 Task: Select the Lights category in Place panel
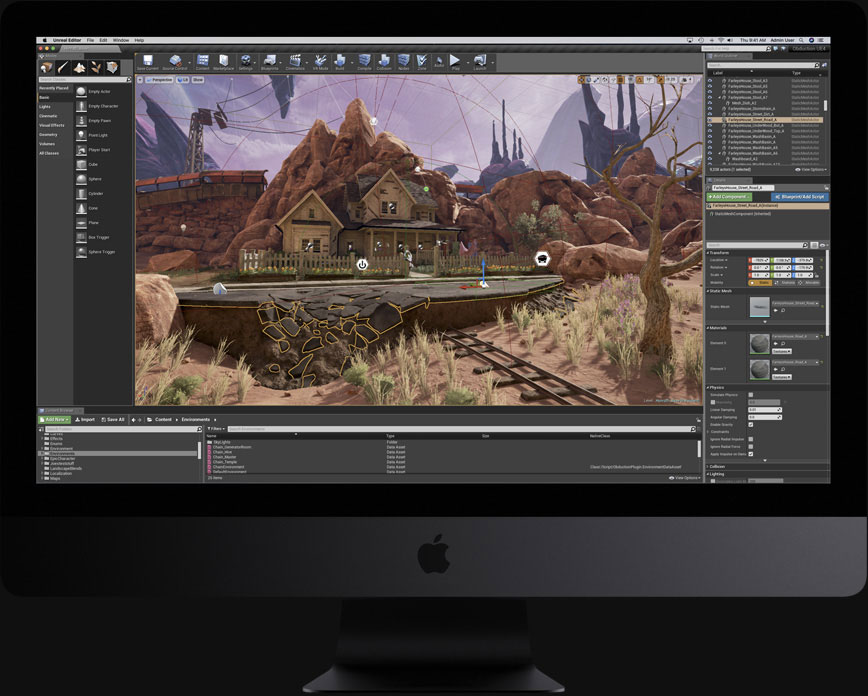pyautogui.click(x=45, y=106)
